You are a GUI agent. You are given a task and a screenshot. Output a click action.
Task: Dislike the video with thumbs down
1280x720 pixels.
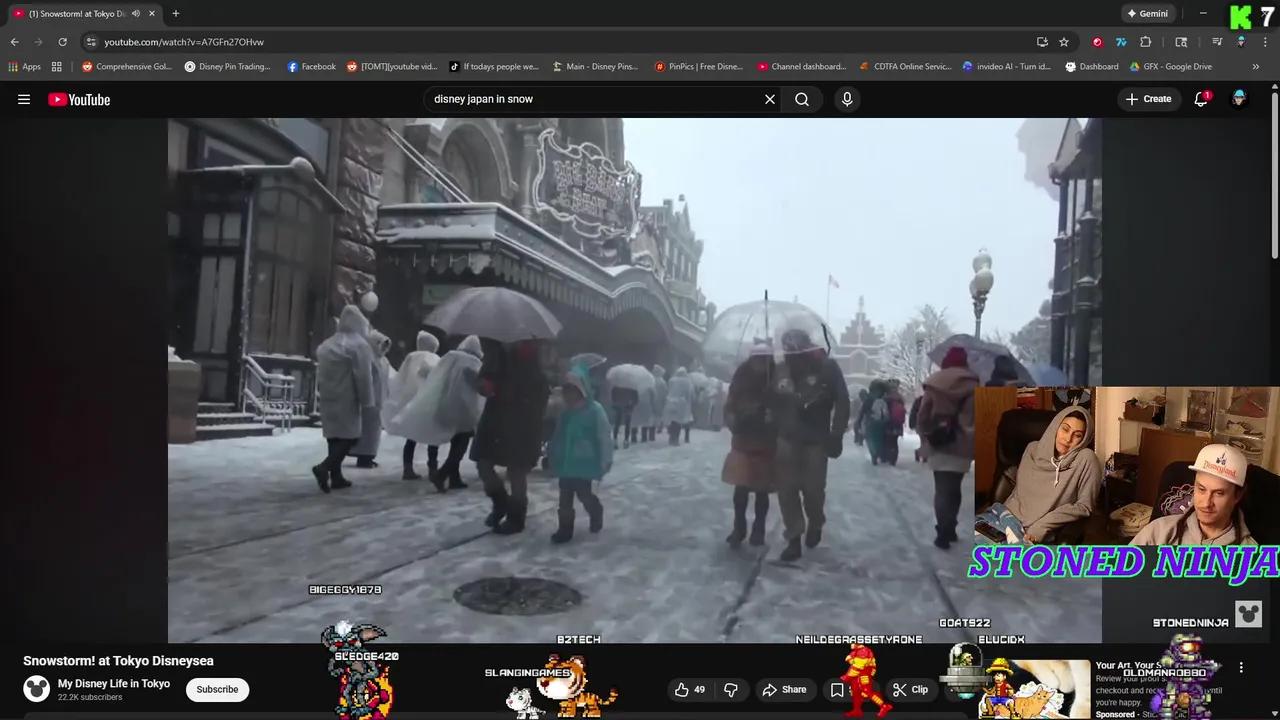731,689
